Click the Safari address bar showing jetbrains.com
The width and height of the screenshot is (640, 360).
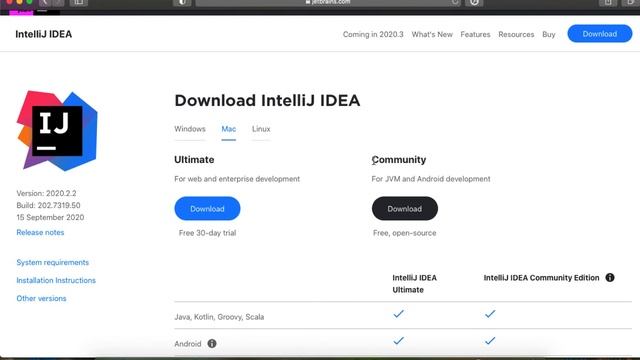pyautogui.click(x=328, y=2)
